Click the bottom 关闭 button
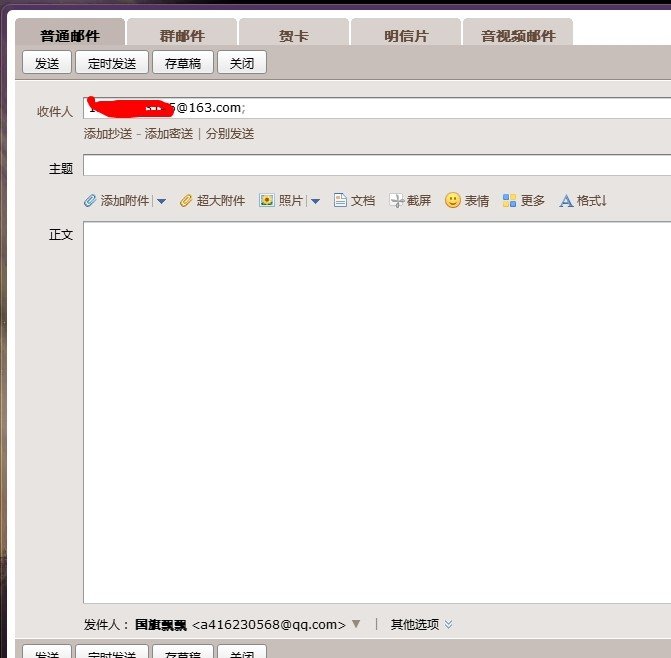The image size is (671, 658). click(242, 652)
